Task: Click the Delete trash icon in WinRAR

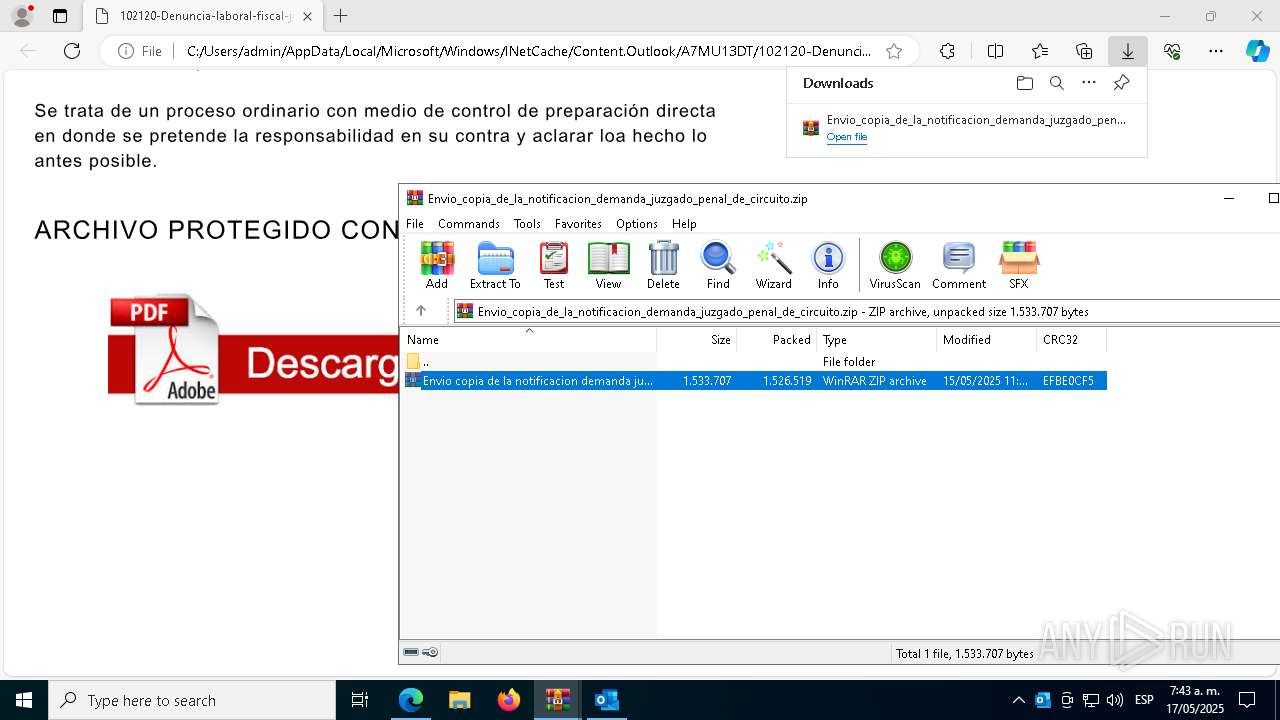Action: tap(663, 266)
